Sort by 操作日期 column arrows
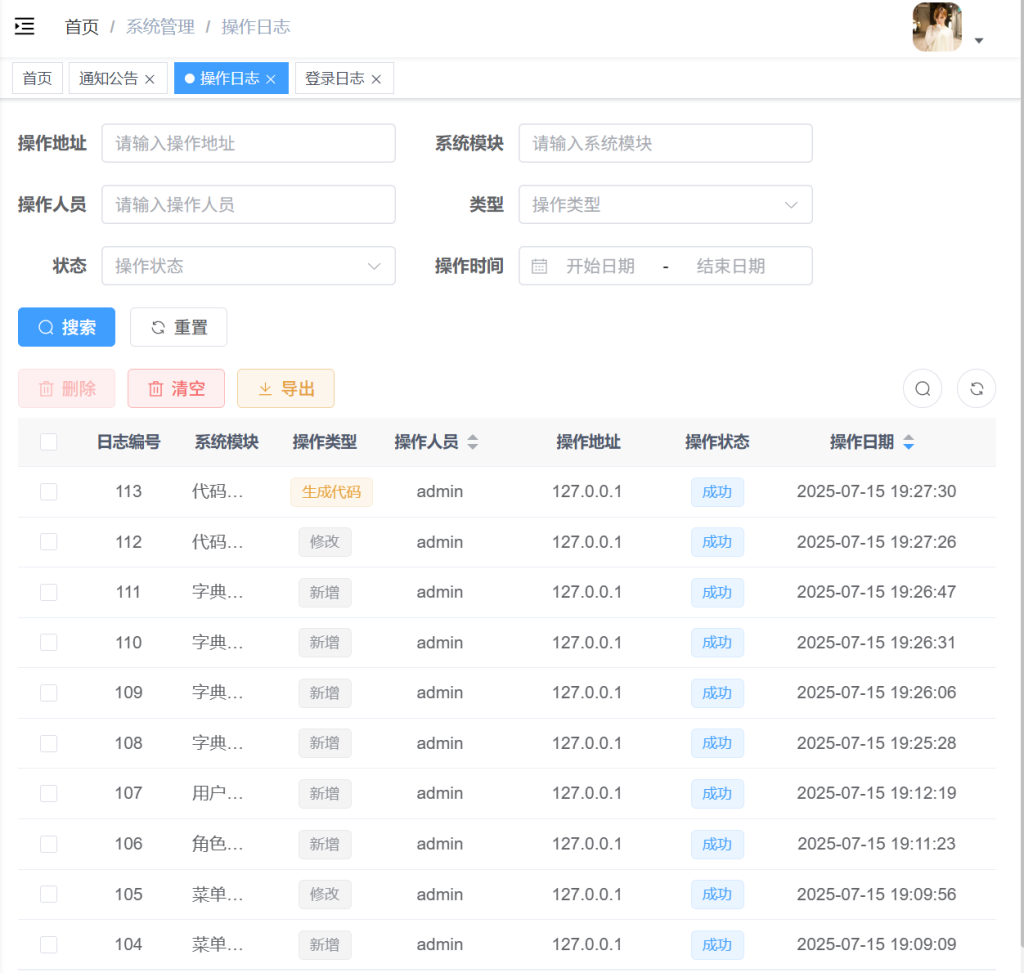This screenshot has height=973, width=1024. pyautogui.click(x=908, y=442)
